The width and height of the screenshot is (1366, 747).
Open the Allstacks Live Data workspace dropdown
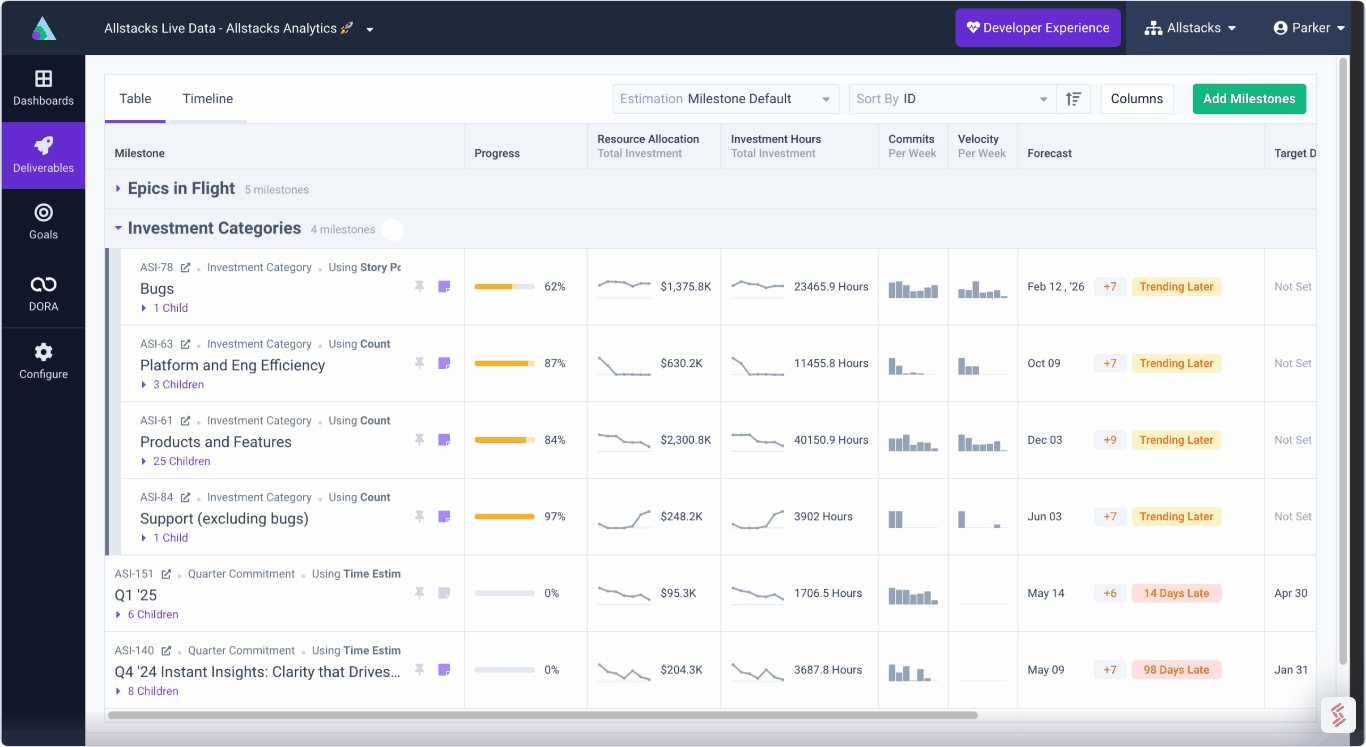coord(239,28)
